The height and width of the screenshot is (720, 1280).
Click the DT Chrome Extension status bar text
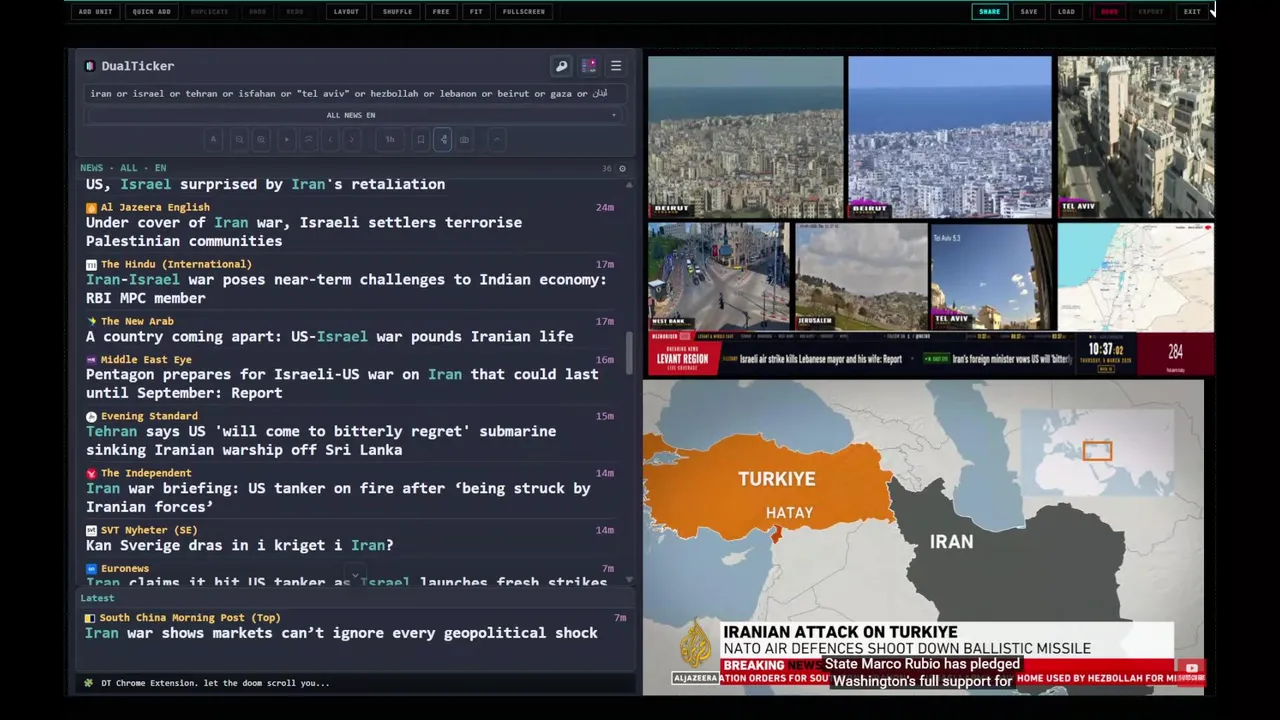tap(215, 684)
